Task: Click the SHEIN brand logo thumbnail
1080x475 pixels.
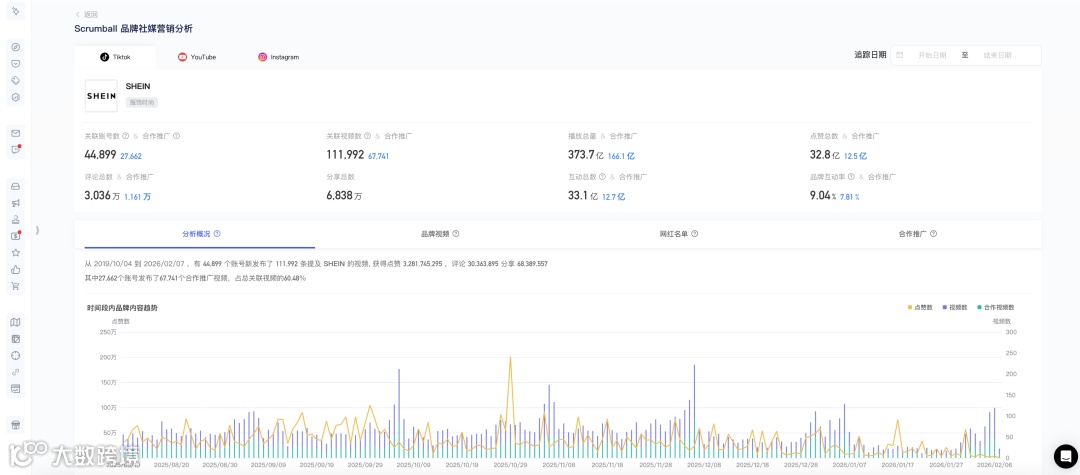Action: click(x=101, y=96)
